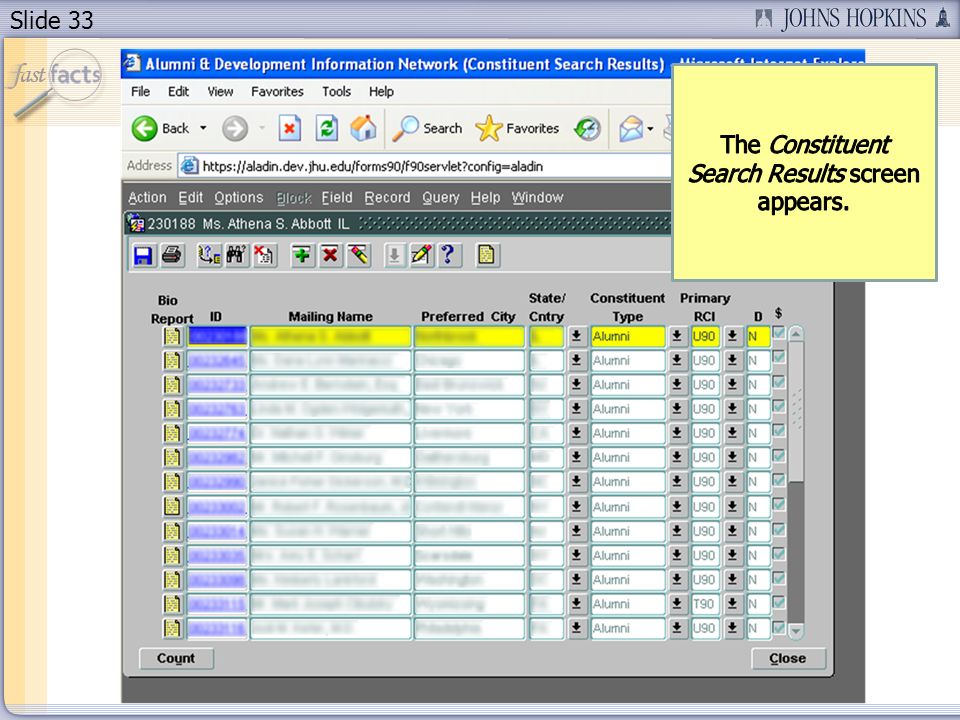
Task: Toggle the $ checkbox in the T90 row
Action: point(779,602)
